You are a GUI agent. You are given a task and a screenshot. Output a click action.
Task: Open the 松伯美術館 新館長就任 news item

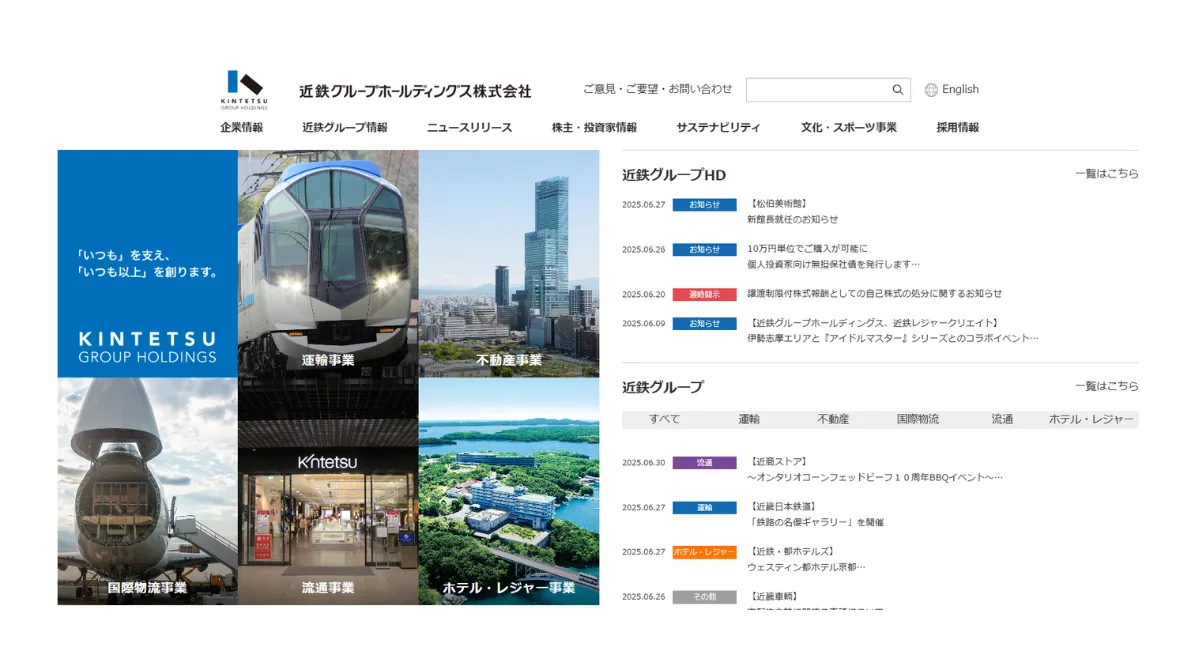click(793, 211)
